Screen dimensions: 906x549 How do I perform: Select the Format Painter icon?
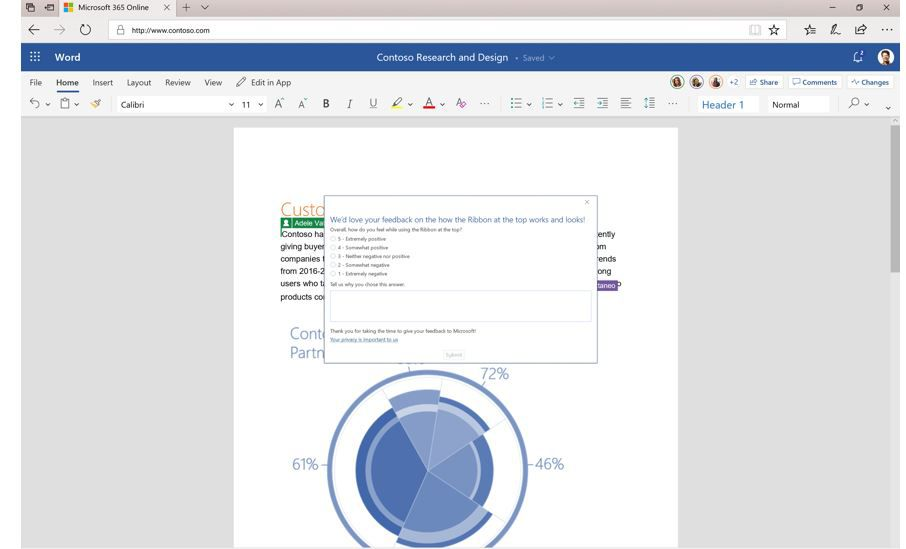coord(96,104)
